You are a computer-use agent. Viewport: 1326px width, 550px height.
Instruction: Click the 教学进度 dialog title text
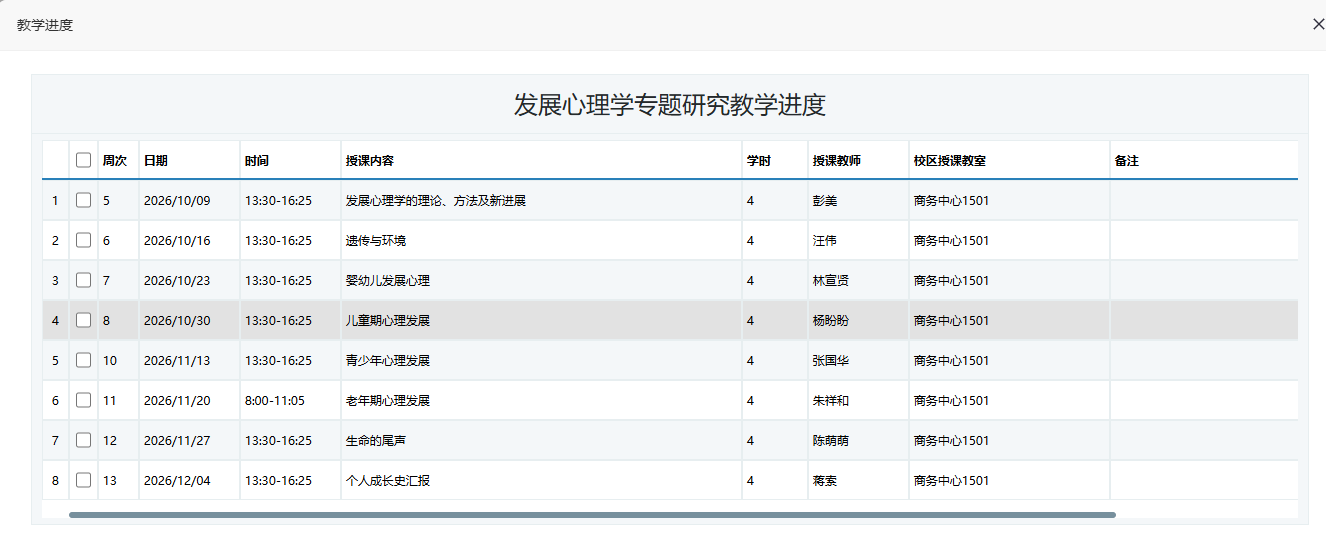(x=45, y=25)
